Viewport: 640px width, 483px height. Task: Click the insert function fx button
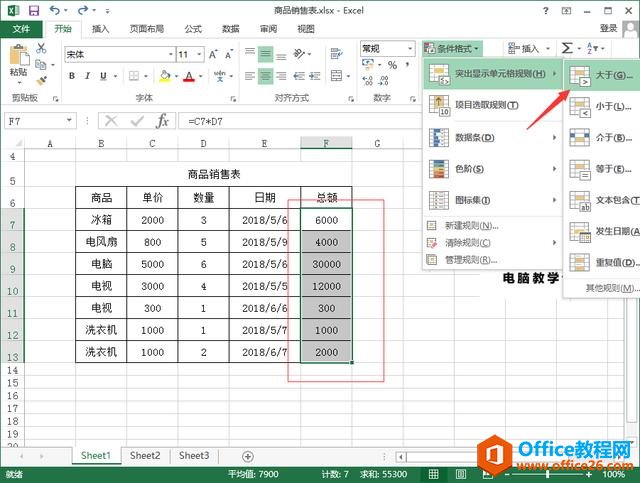[x=162, y=121]
